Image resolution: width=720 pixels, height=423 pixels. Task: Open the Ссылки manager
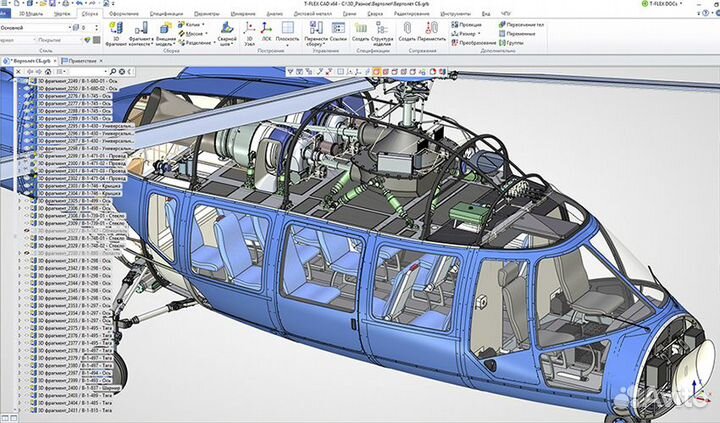[338, 33]
